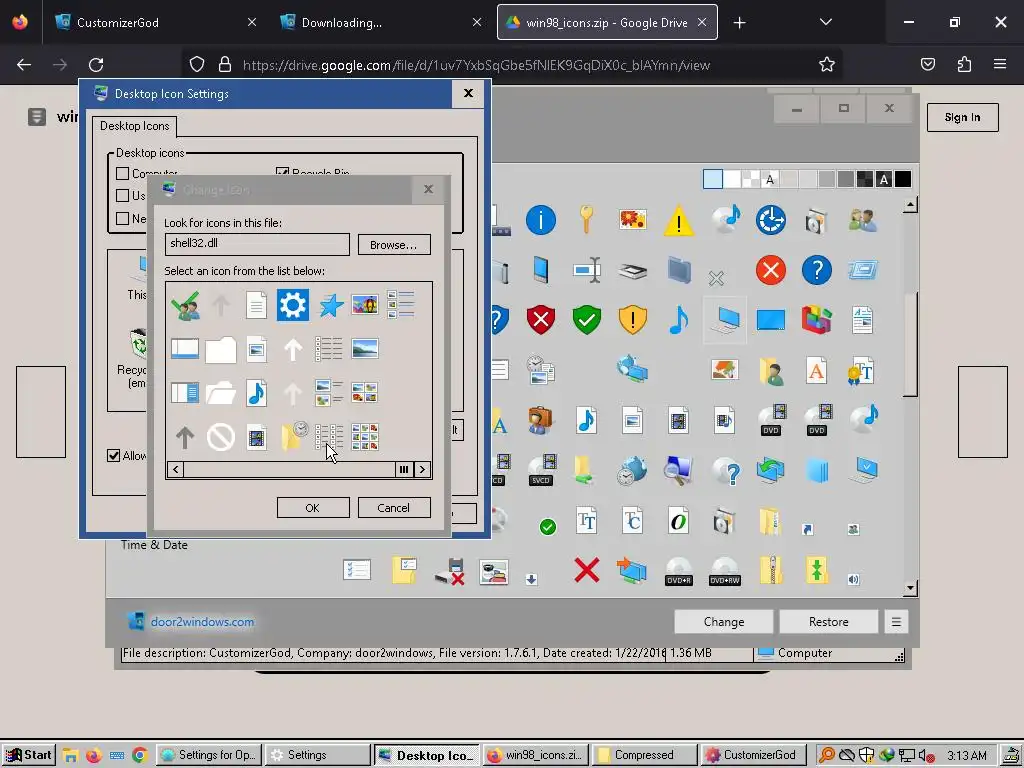
Task: Click the Chrome icon in taskbar quick launch
Action: tap(139, 755)
